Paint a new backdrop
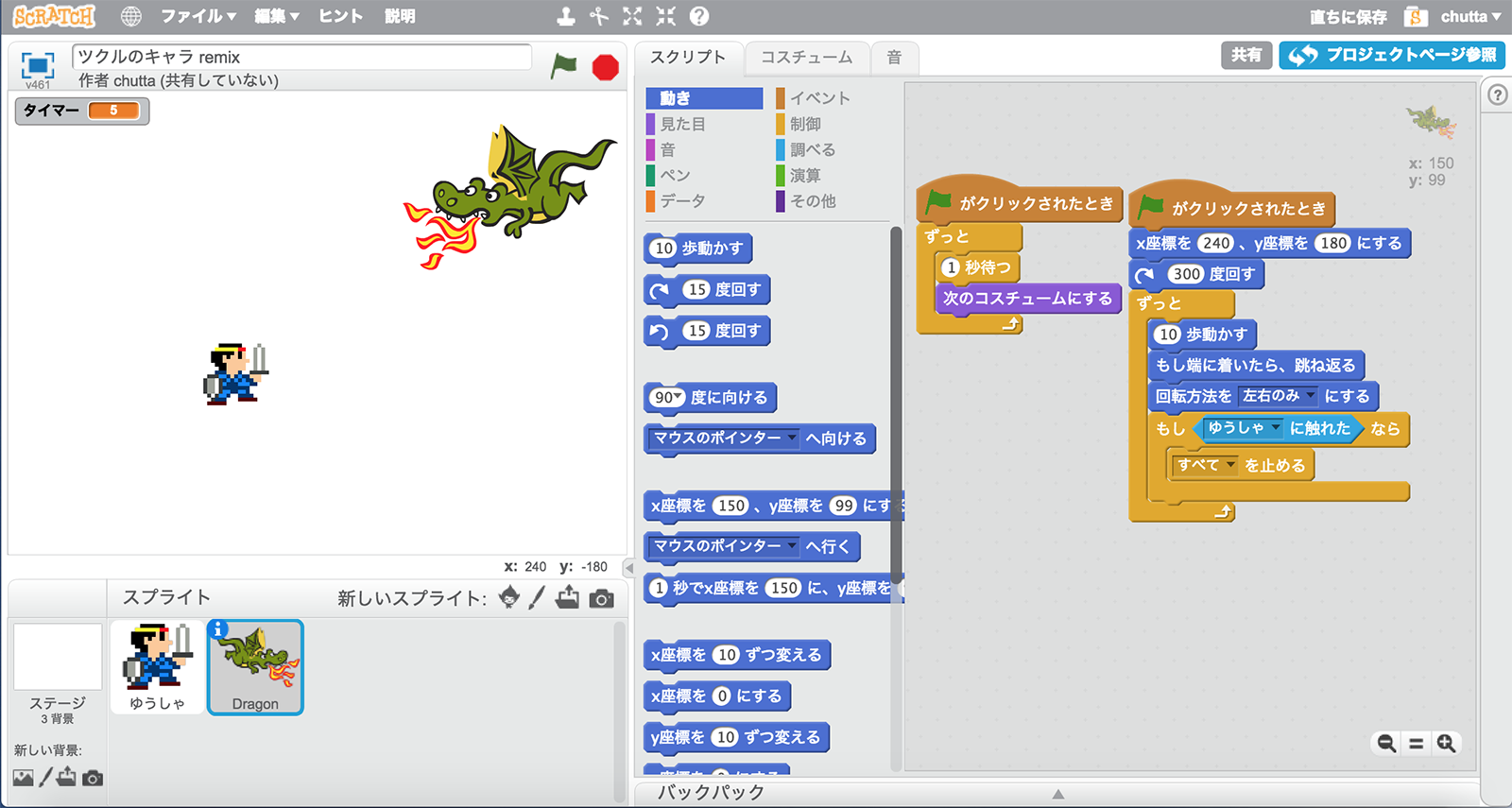Image resolution: width=1512 pixels, height=808 pixels. 45,778
